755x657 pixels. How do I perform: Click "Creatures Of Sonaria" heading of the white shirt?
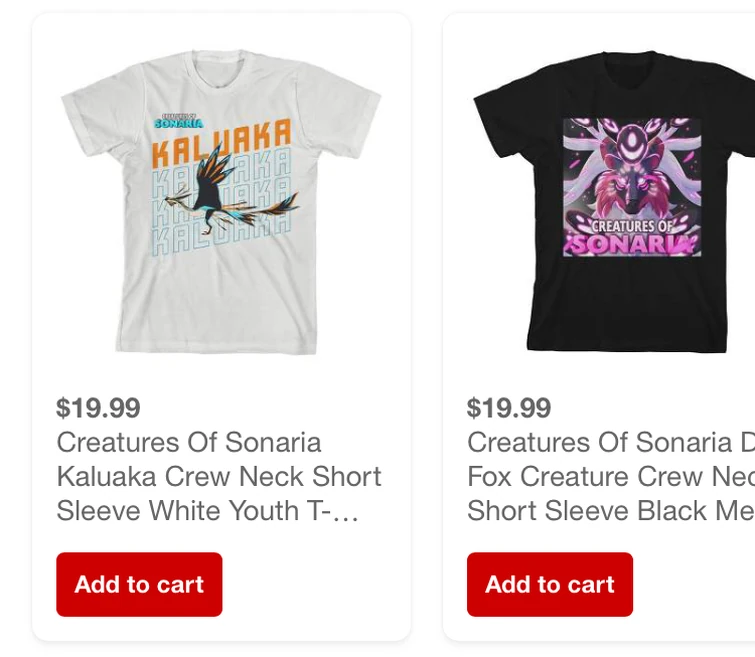tap(189, 442)
